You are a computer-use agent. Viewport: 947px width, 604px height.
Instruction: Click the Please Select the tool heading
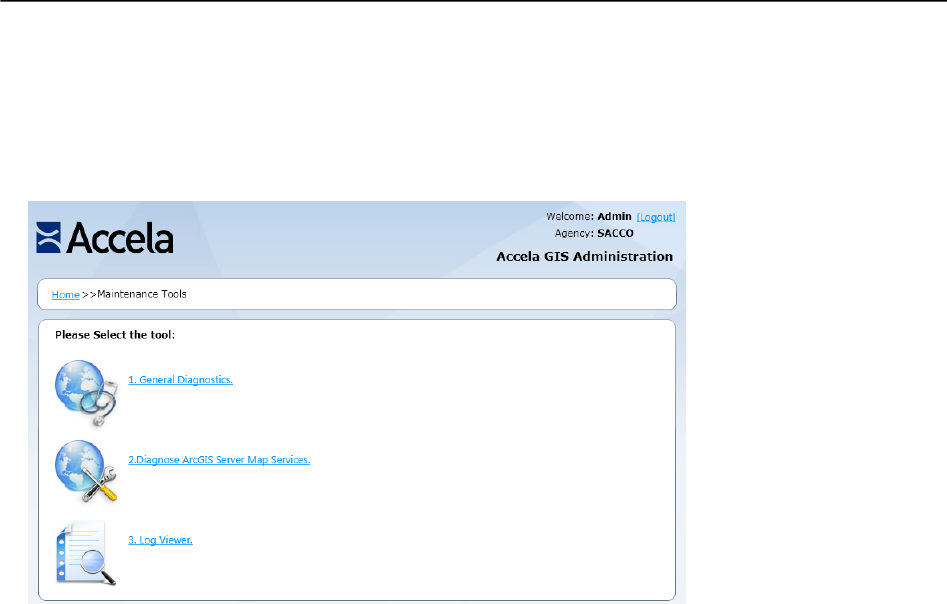coord(115,335)
